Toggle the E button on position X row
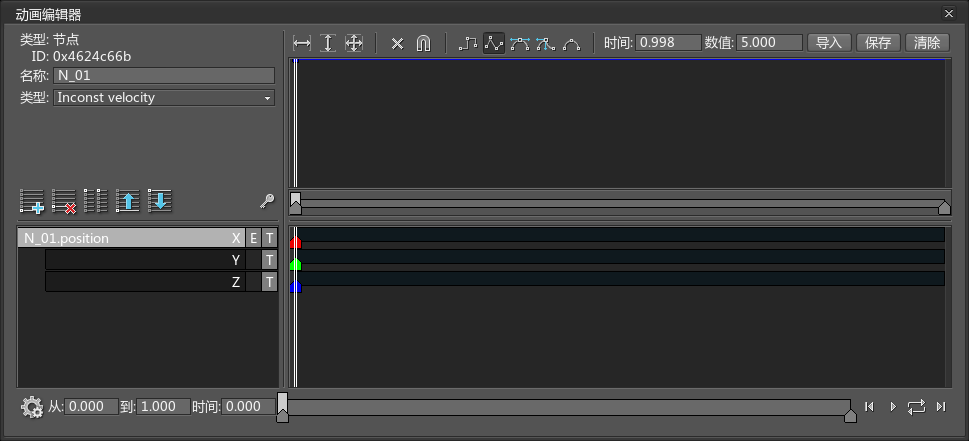The image size is (969, 441). pos(253,238)
